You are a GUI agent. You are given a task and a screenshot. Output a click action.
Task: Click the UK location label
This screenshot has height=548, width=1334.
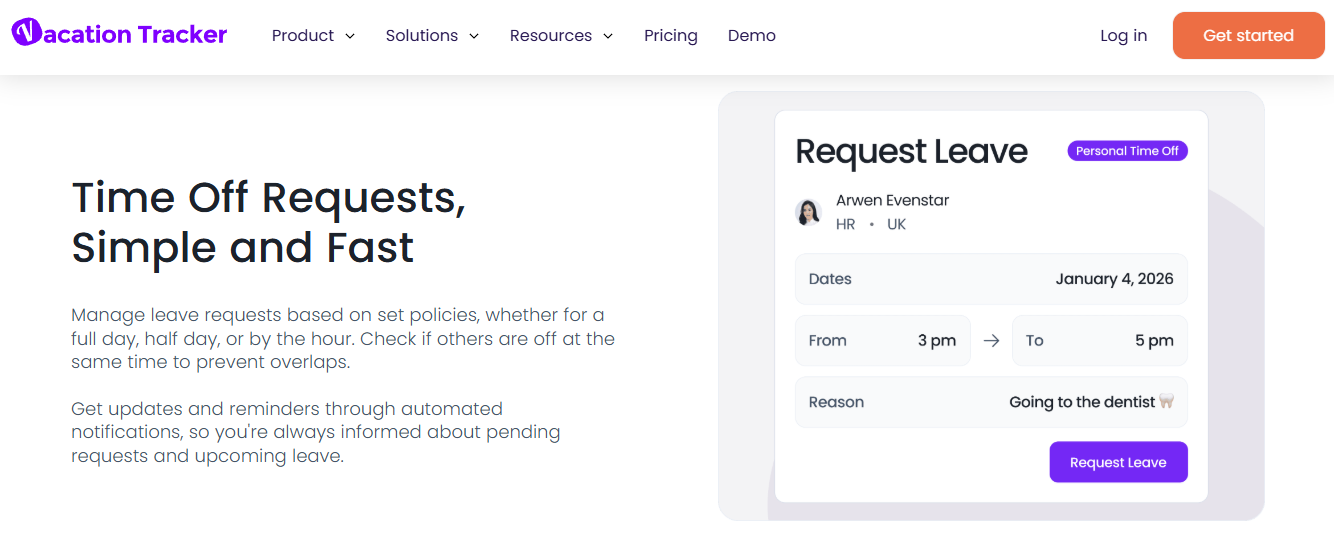point(896,224)
